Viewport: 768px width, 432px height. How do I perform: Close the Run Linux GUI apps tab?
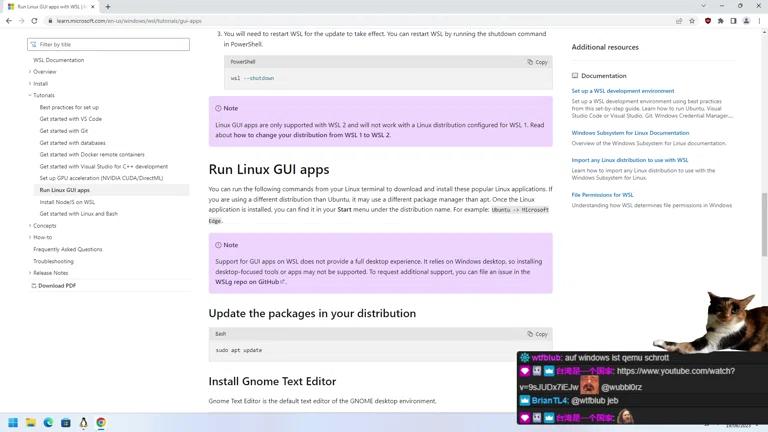93,7
